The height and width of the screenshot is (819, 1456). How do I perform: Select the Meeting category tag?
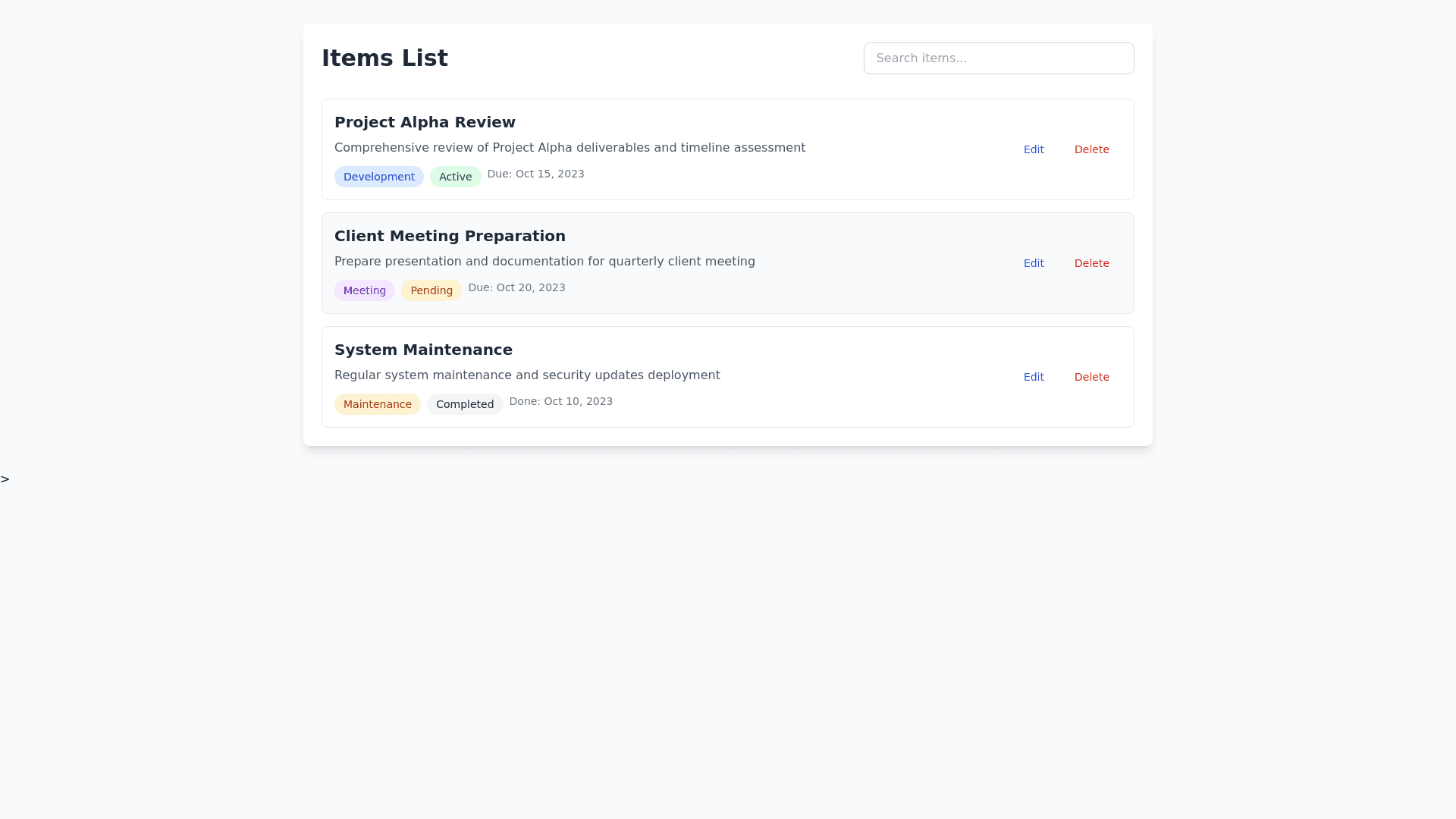coord(364,290)
